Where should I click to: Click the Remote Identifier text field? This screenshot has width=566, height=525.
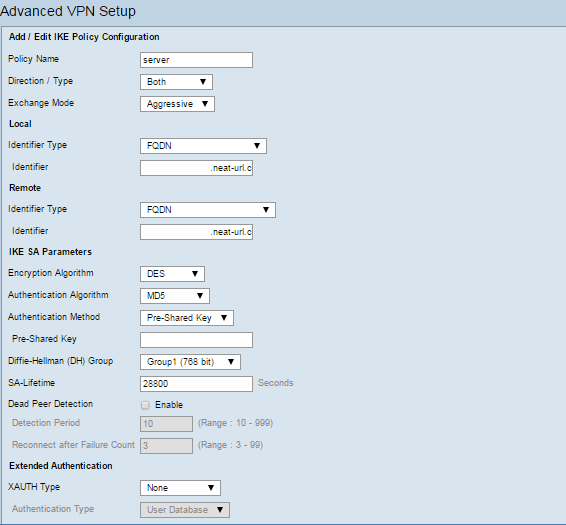click(196, 232)
